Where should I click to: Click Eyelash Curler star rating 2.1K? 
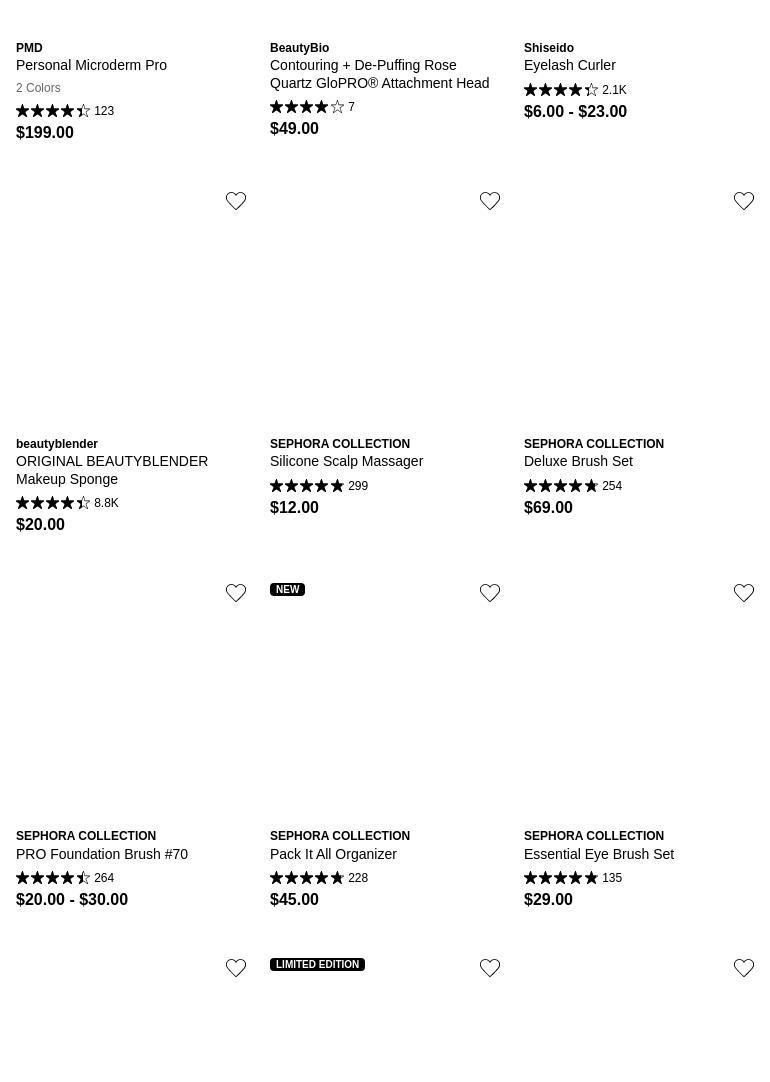tap(575, 90)
